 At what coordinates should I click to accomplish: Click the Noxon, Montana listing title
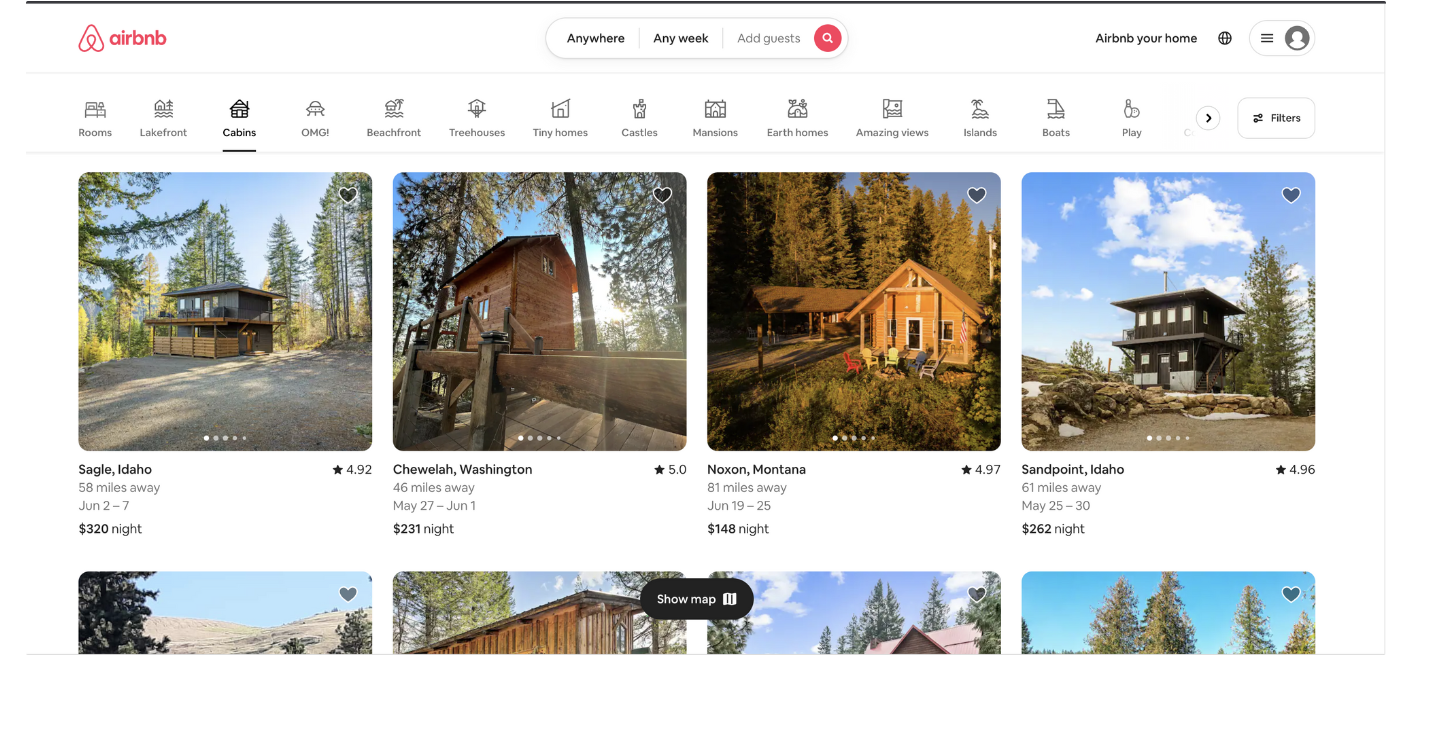click(x=756, y=469)
